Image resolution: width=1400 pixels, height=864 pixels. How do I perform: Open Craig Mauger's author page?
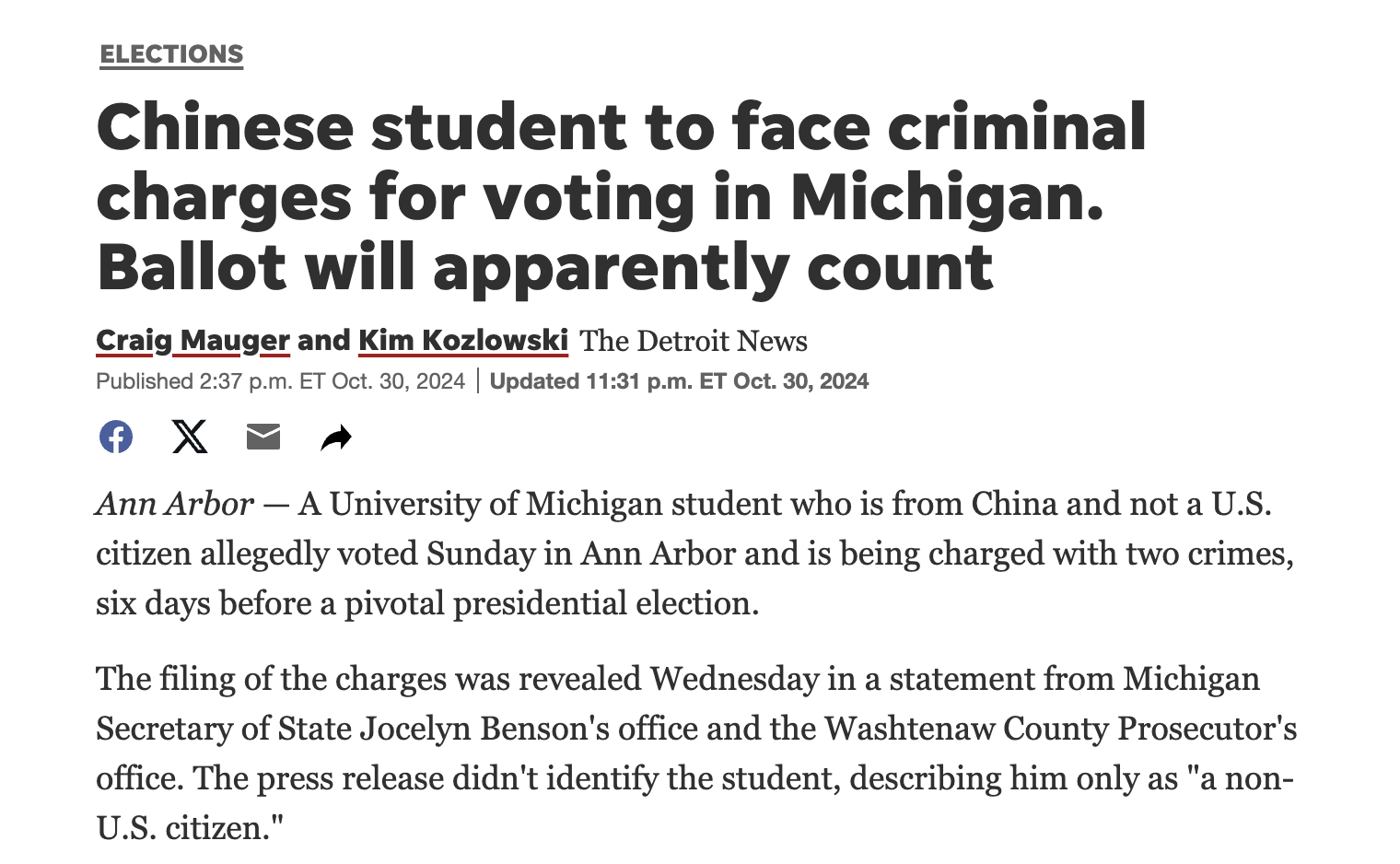pos(192,341)
